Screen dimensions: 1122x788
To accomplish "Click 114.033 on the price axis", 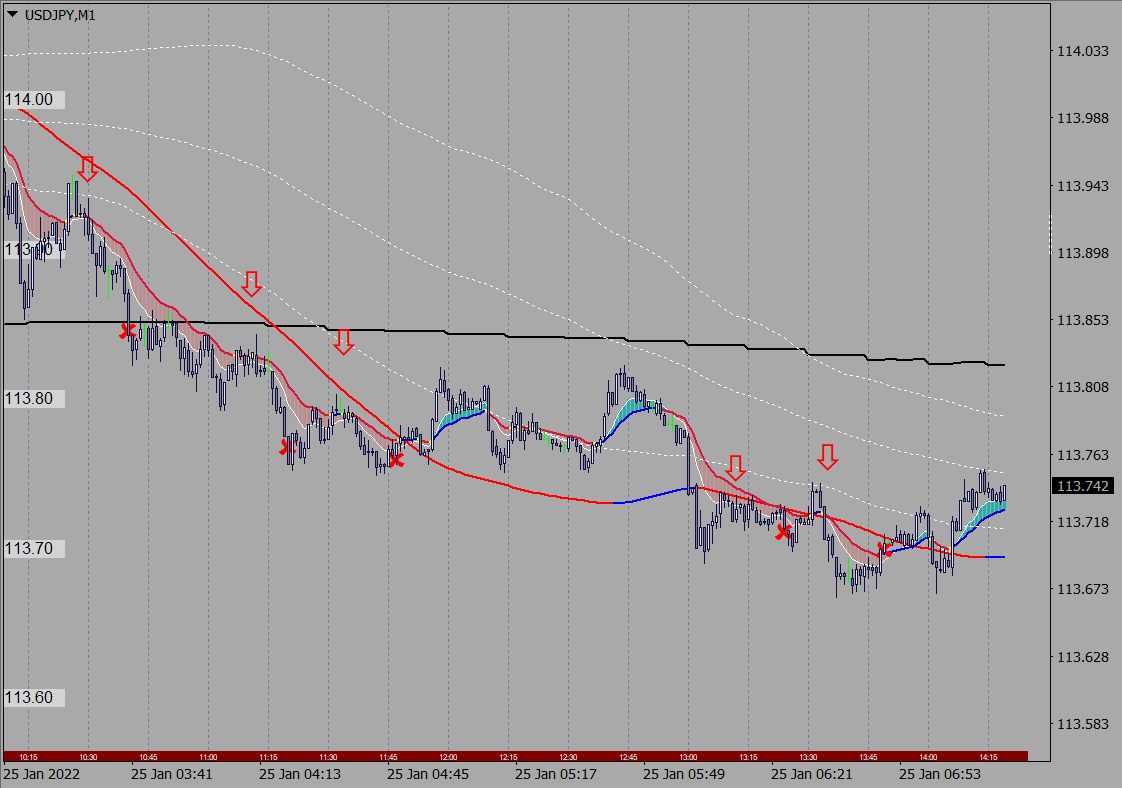I will (1083, 51).
